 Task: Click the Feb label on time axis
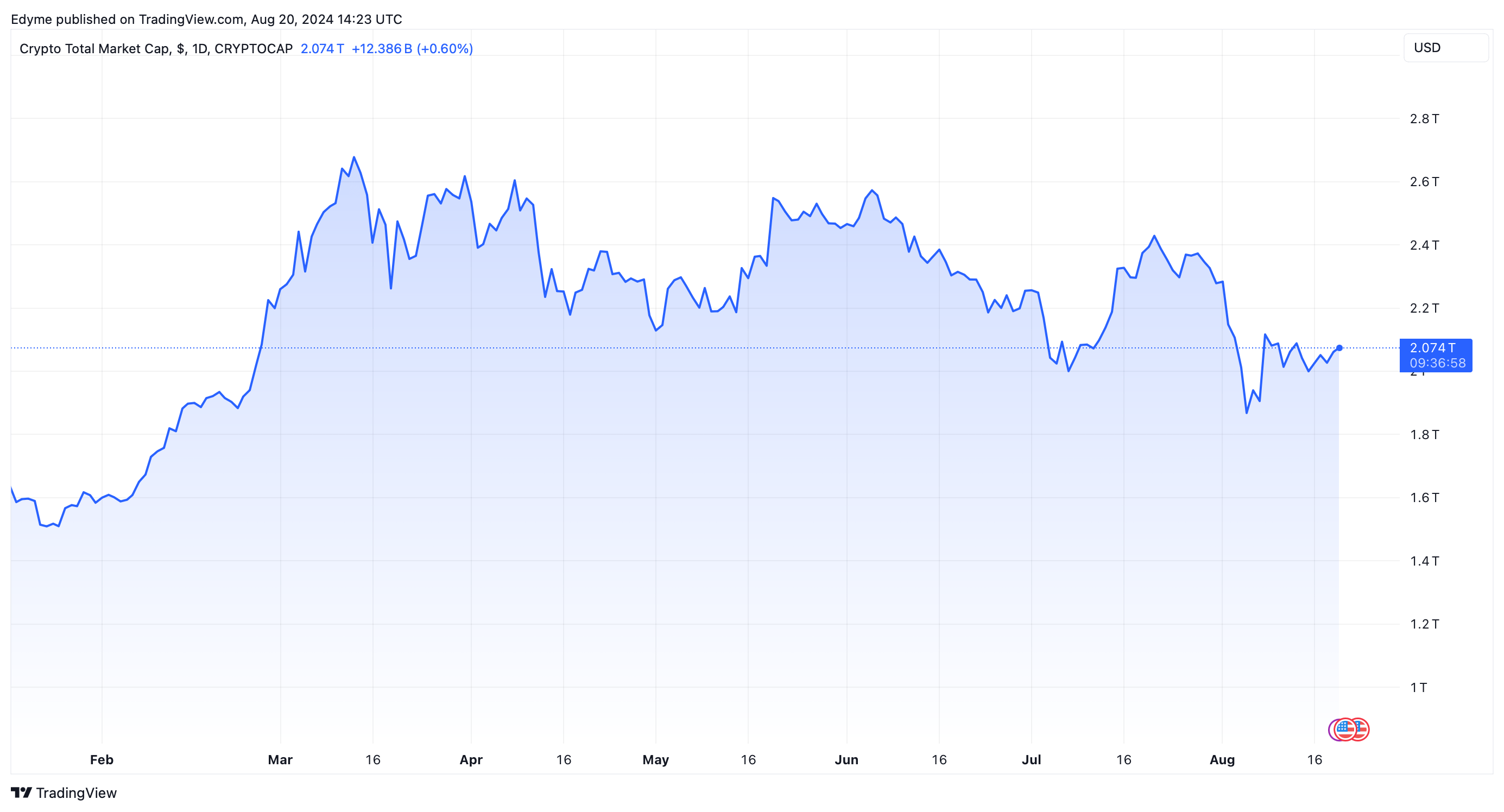(x=102, y=760)
